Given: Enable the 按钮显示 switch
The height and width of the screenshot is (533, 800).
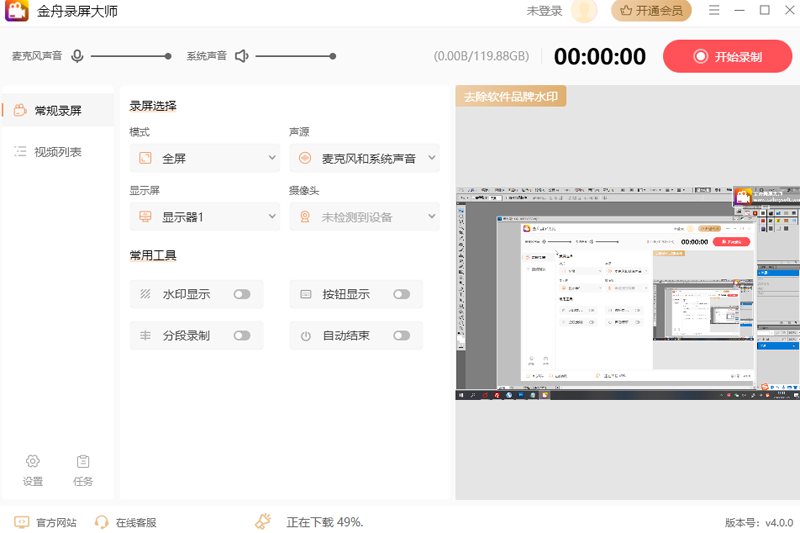Looking at the screenshot, I should tap(401, 294).
